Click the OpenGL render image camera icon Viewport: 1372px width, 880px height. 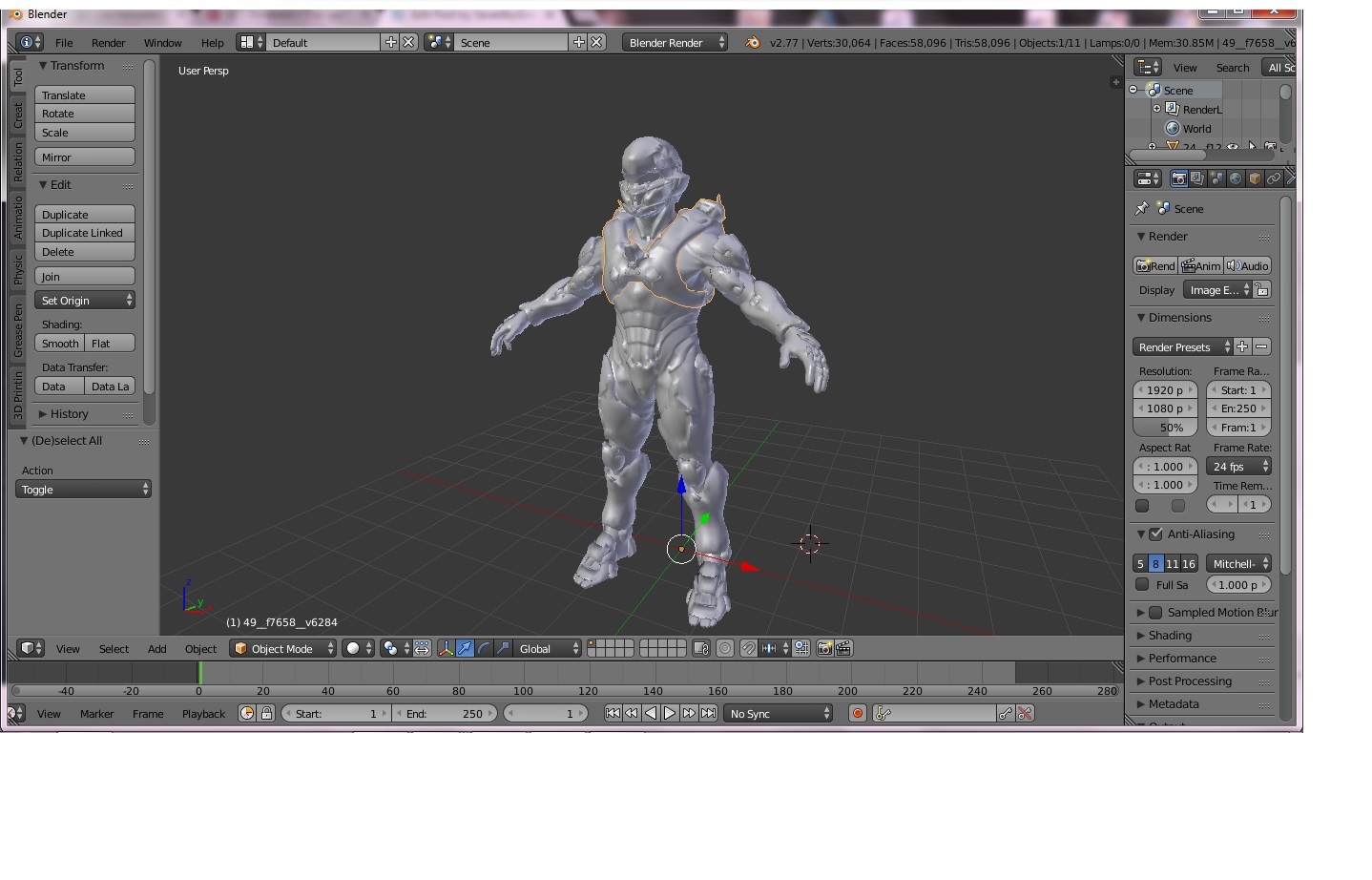point(825,648)
